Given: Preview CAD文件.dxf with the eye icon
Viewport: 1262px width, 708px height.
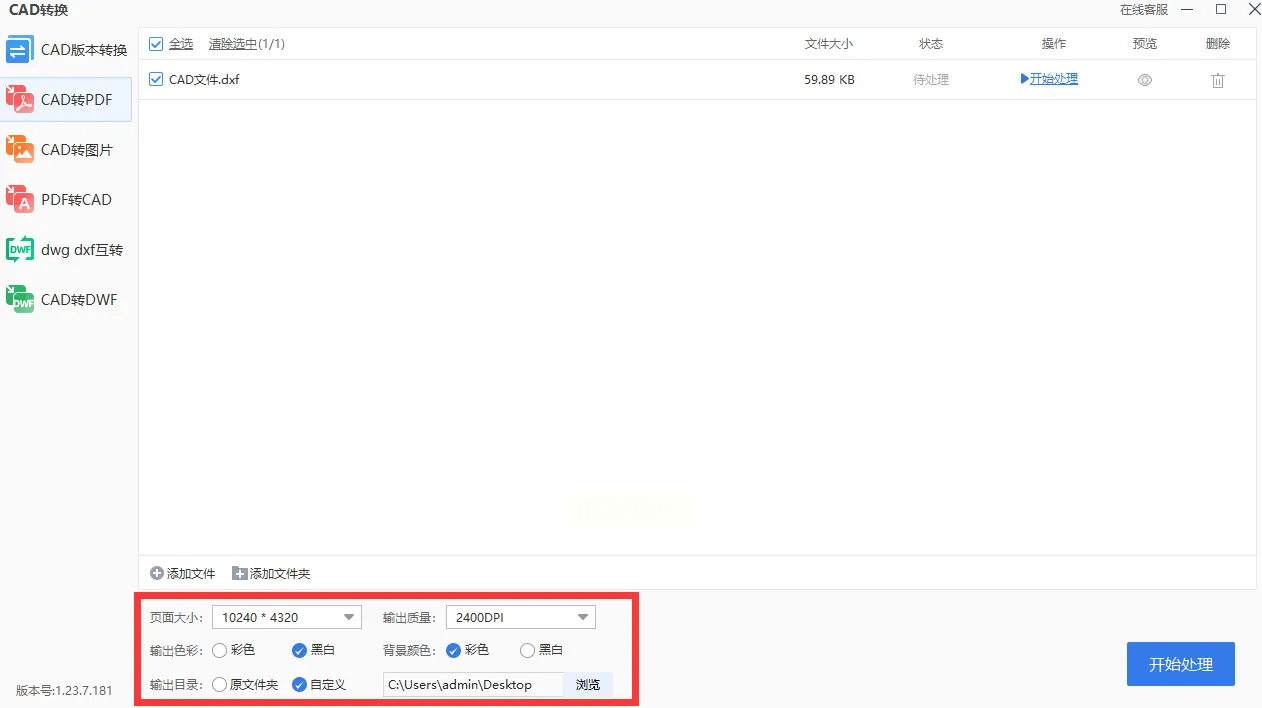Looking at the screenshot, I should tap(1145, 80).
